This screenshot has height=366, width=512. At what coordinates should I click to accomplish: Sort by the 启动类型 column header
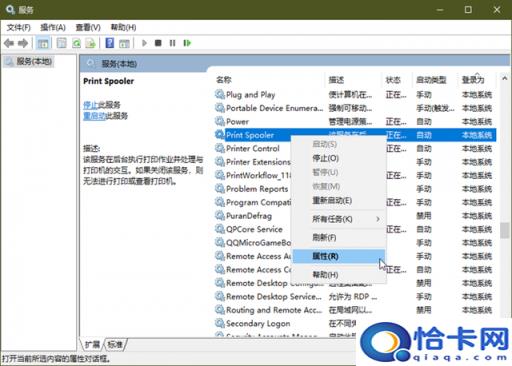[x=435, y=80]
